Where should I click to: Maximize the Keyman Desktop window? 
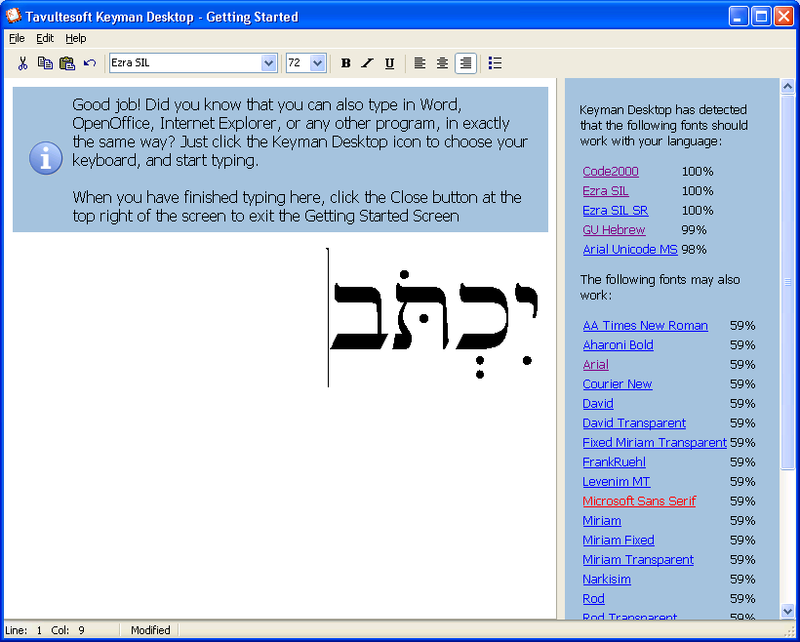tap(761, 17)
